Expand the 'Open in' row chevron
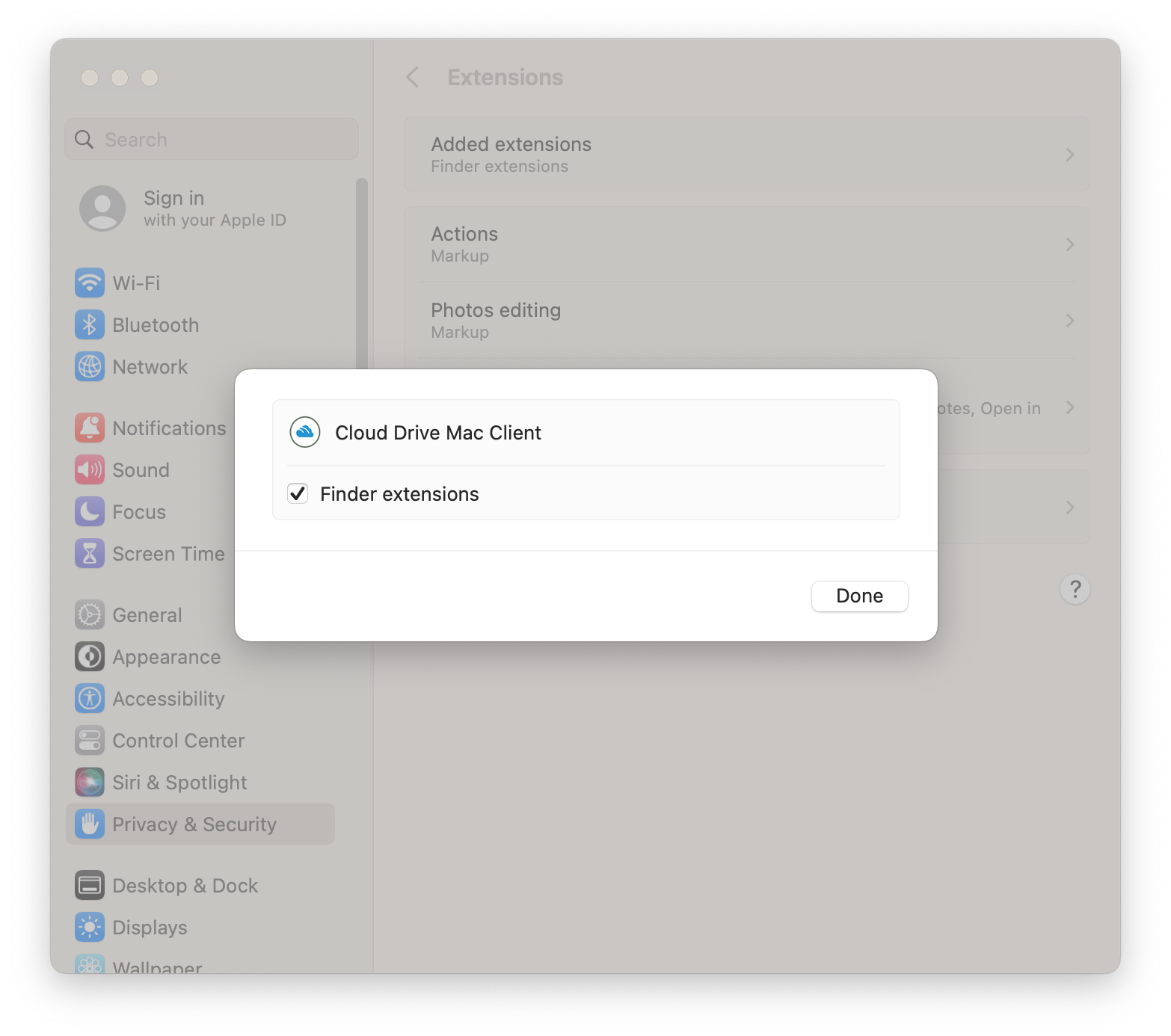 point(1070,407)
